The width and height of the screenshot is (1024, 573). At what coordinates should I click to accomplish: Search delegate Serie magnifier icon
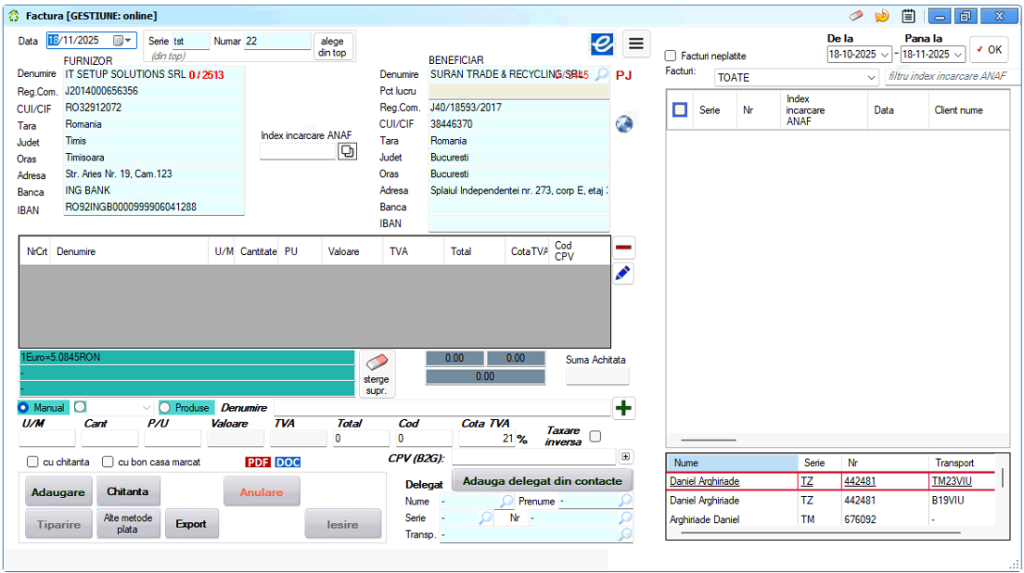485,517
